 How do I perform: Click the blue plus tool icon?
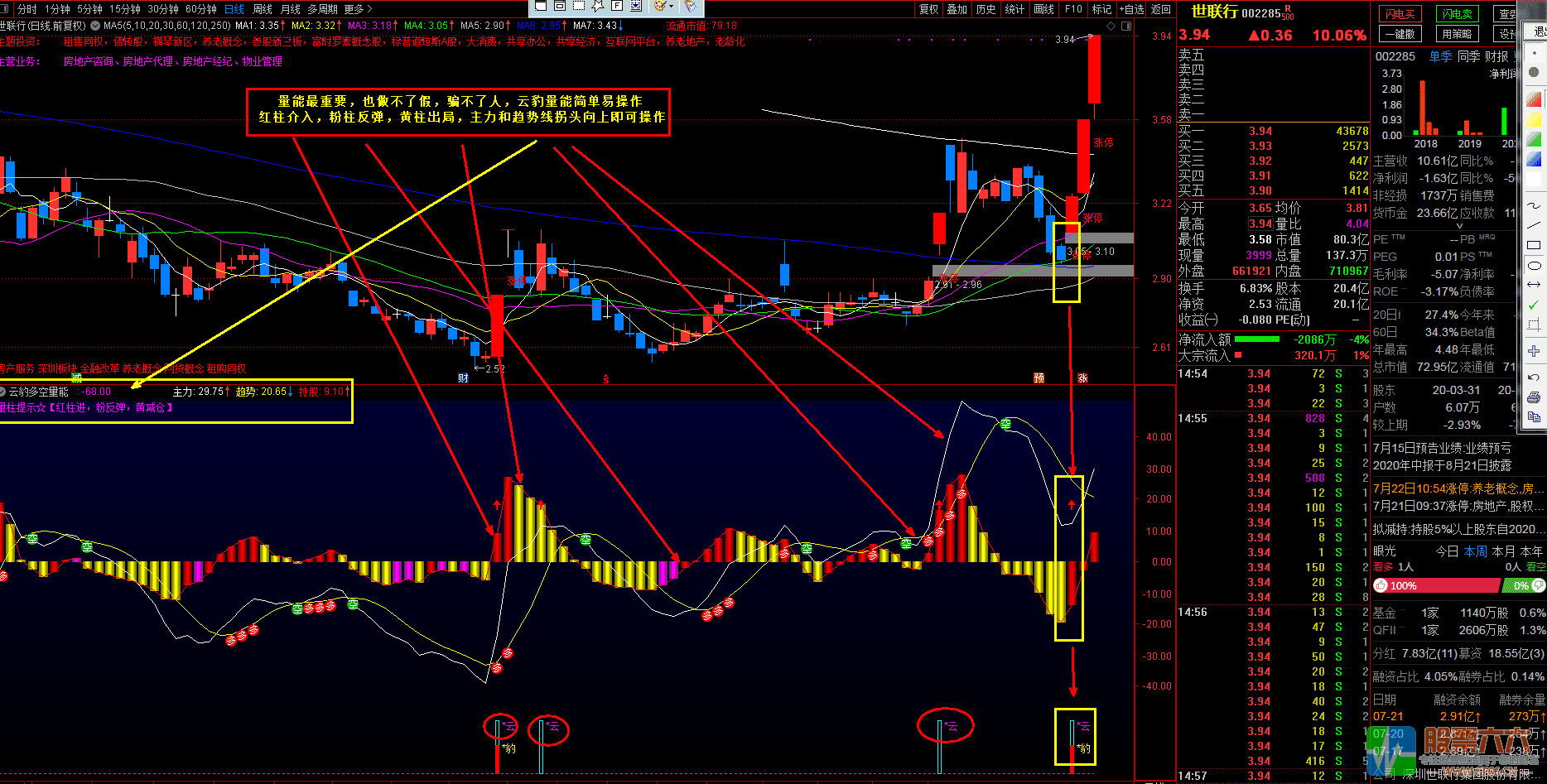(x=1534, y=351)
